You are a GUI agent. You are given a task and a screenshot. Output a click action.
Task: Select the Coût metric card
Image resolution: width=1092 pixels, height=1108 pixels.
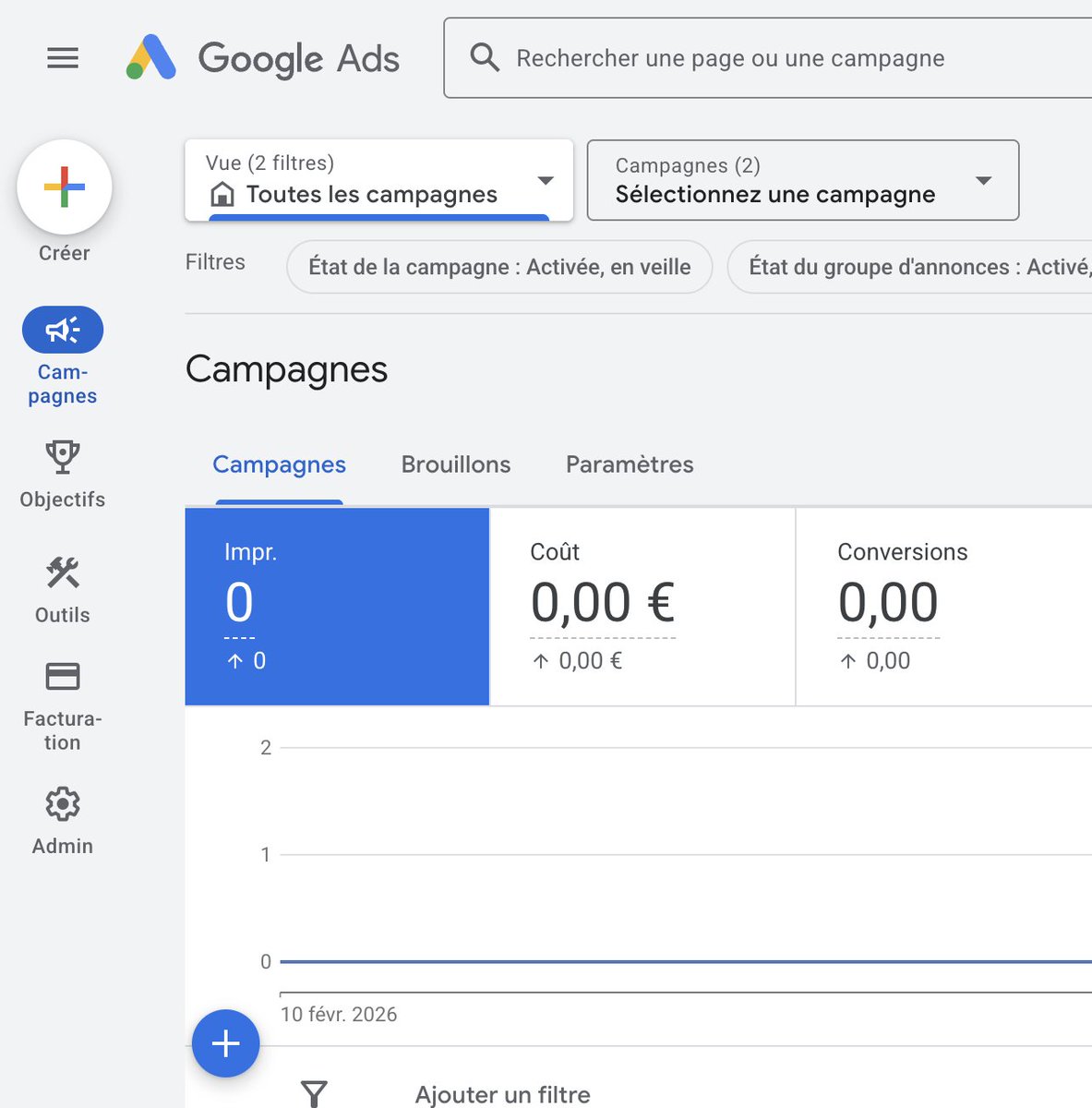coord(642,607)
